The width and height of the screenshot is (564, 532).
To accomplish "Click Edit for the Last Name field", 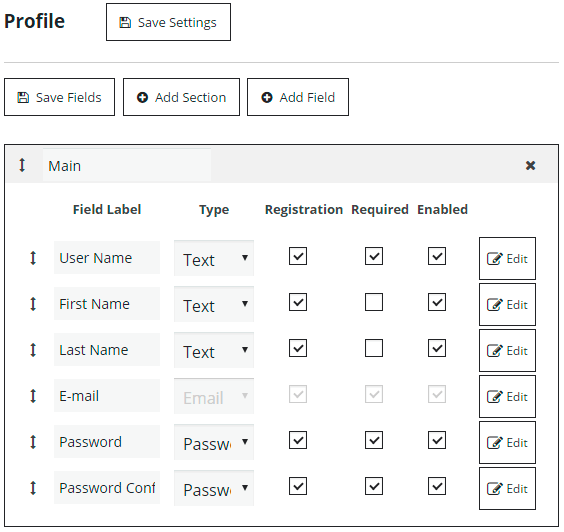I will 507,351.
